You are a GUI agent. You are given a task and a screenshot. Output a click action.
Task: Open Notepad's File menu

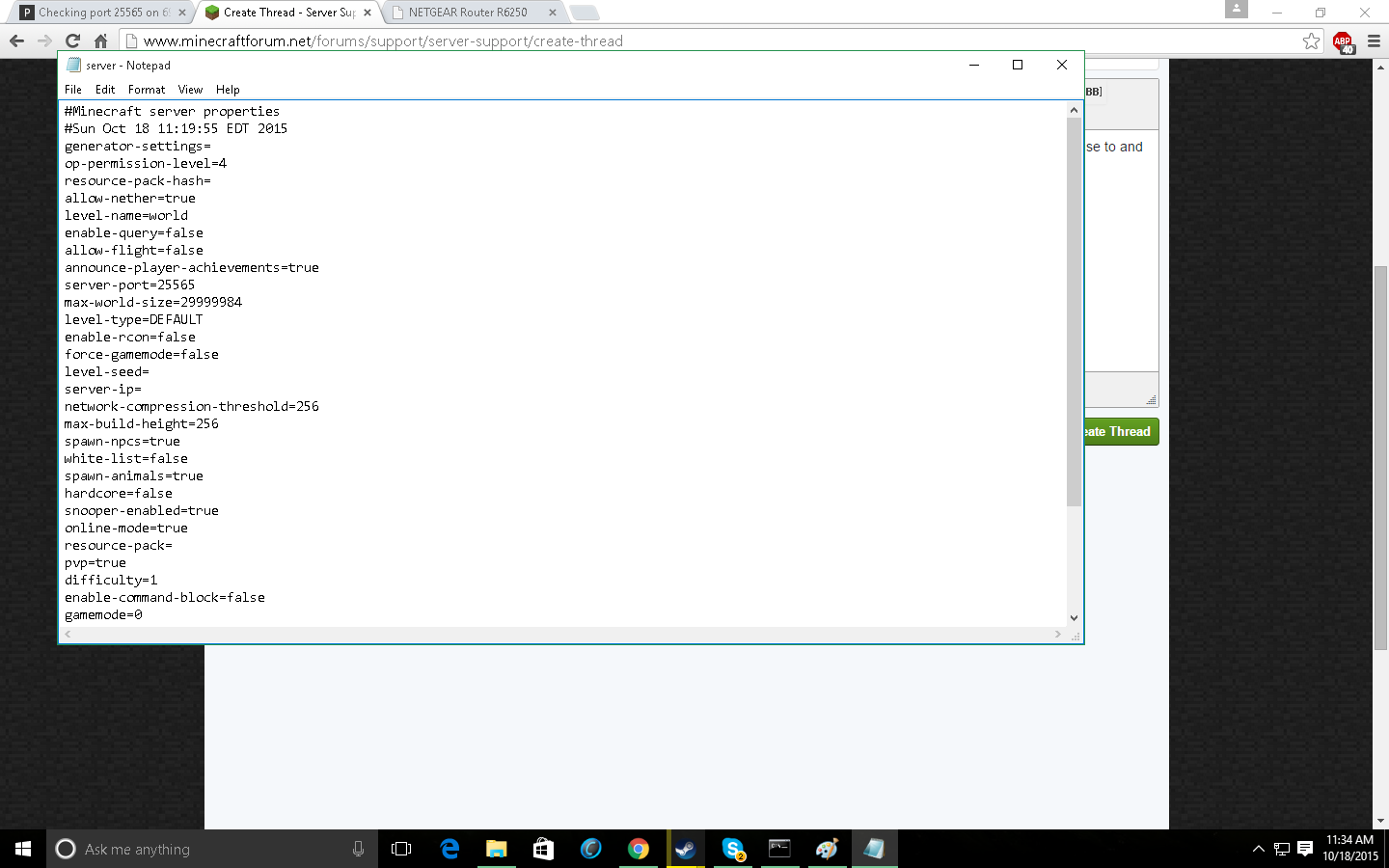73,90
